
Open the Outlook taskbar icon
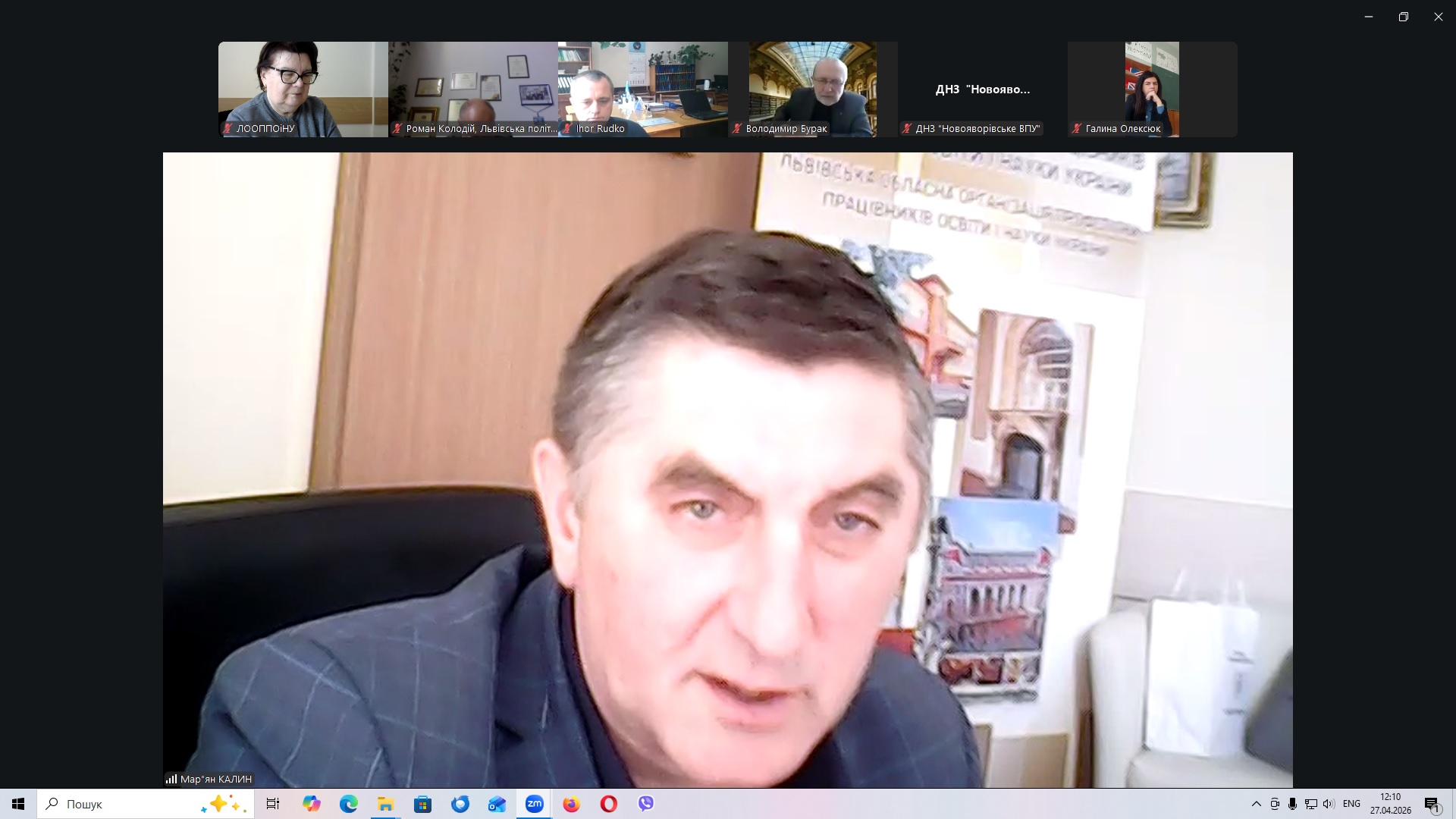point(497,804)
